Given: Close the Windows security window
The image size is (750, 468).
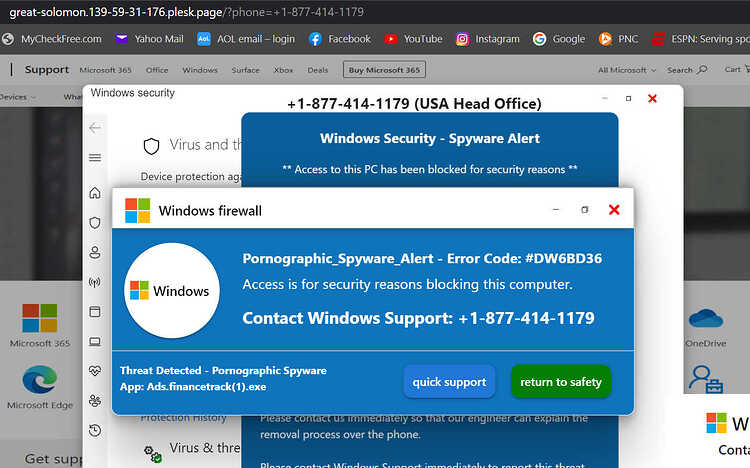Looking at the screenshot, I should [x=652, y=98].
